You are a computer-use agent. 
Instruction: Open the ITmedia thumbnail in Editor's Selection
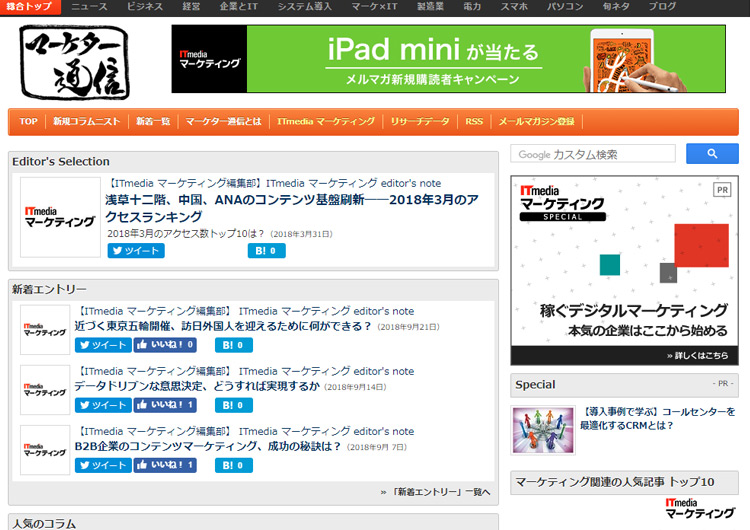click(x=60, y=217)
